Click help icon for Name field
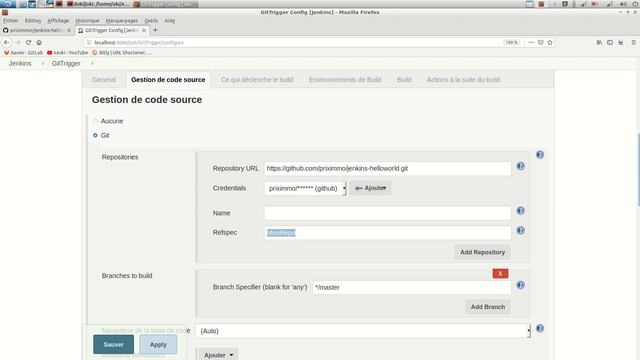The height and width of the screenshot is (360, 640). (520, 211)
